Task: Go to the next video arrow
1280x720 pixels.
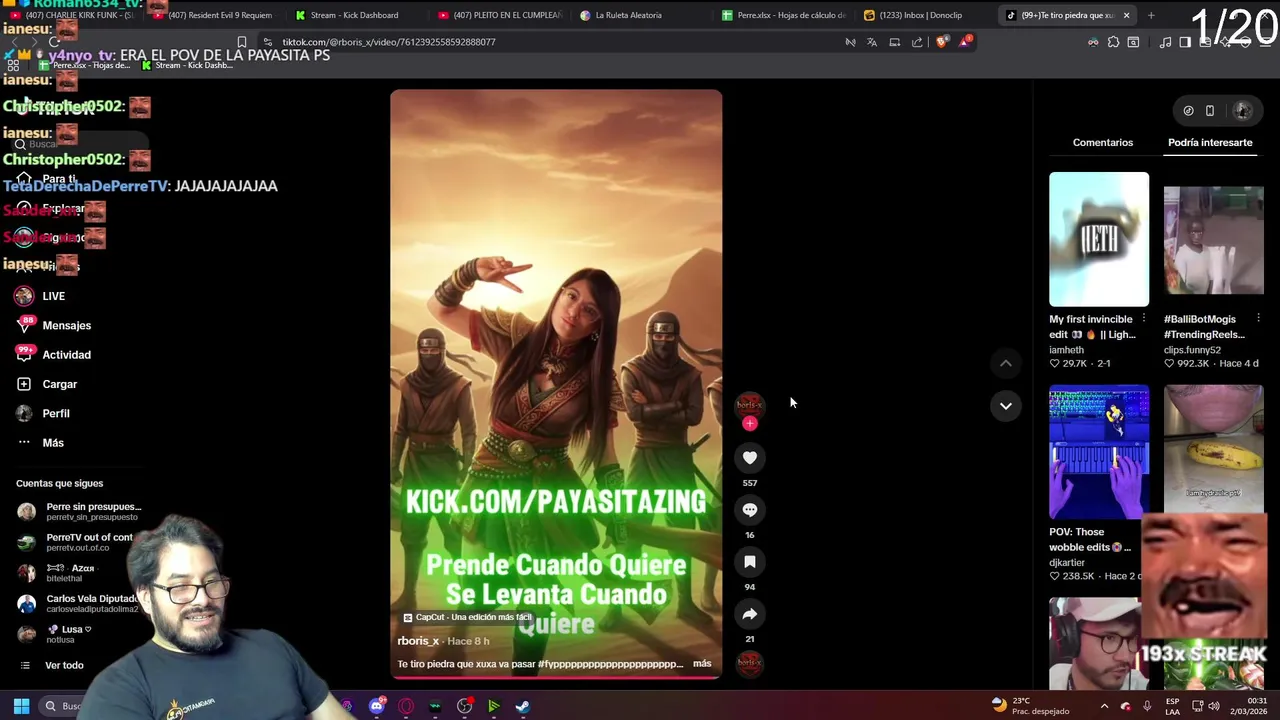Action: point(1006,405)
